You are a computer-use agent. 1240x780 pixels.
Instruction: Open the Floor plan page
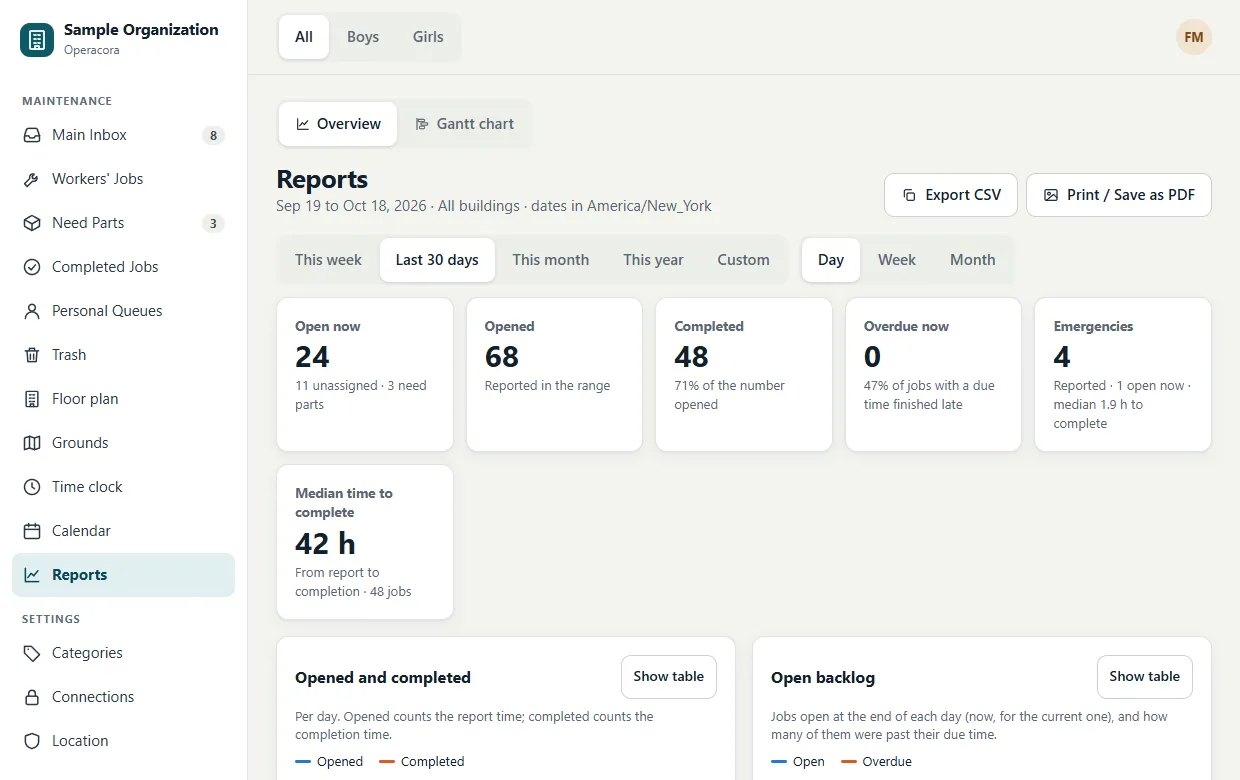tap(123, 399)
